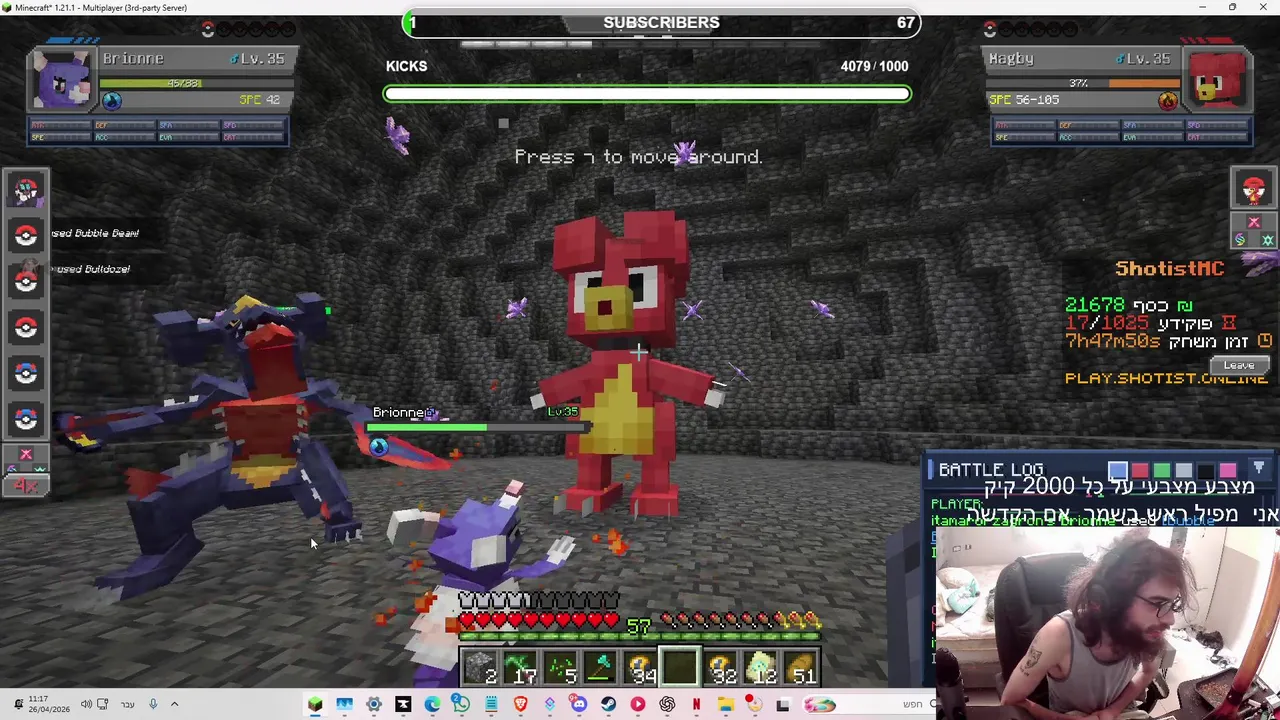Choose the gray Battle Log color swatch

(1184, 471)
